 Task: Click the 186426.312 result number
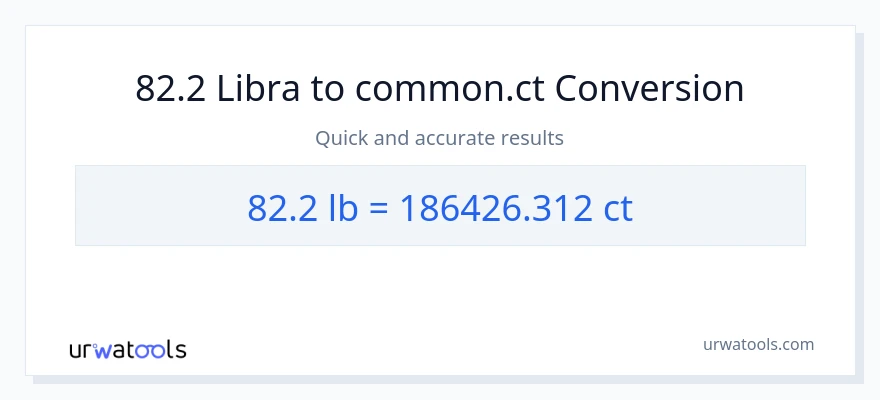click(x=492, y=207)
